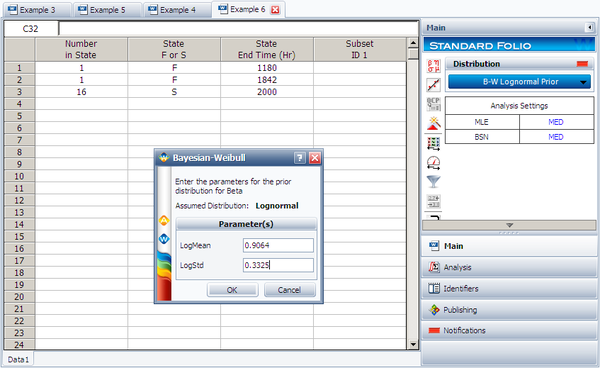Select the cell containing 16
The height and width of the screenshot is (368, 600).
pos(81,92)
